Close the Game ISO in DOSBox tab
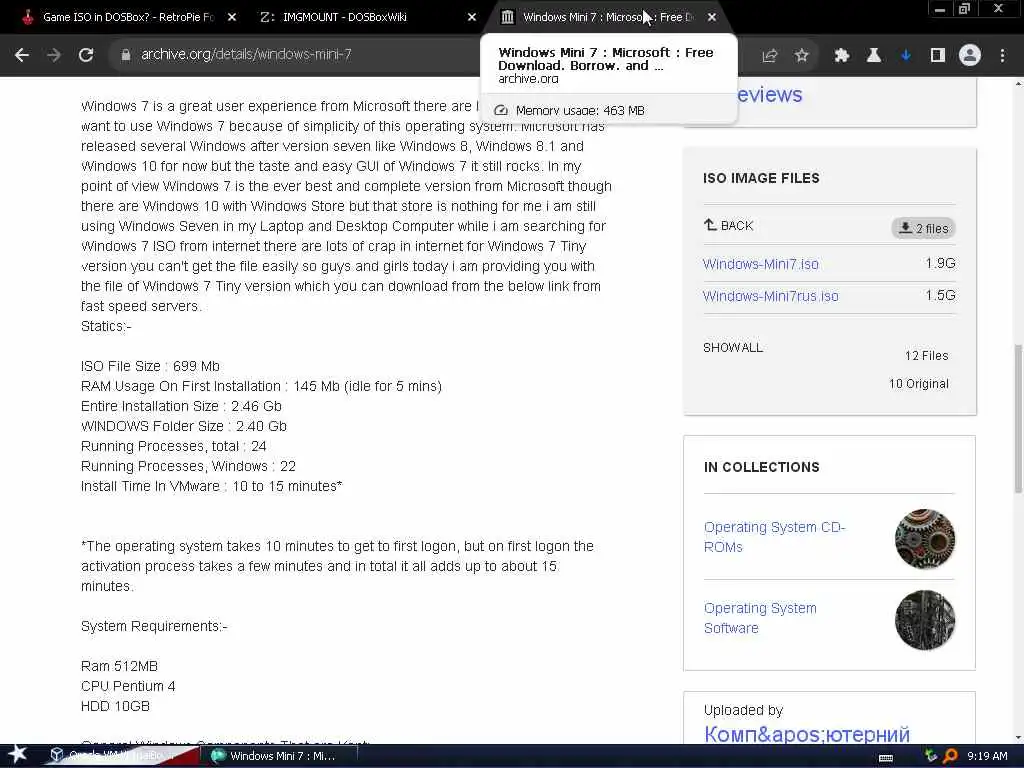 [232, 18]
